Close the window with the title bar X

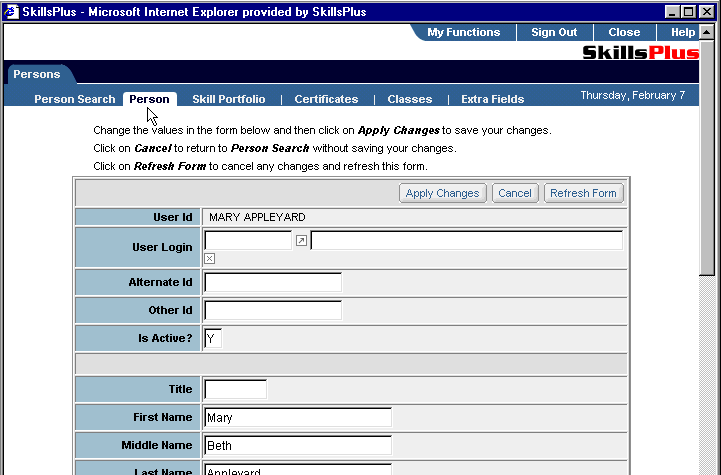click(707, 11)
